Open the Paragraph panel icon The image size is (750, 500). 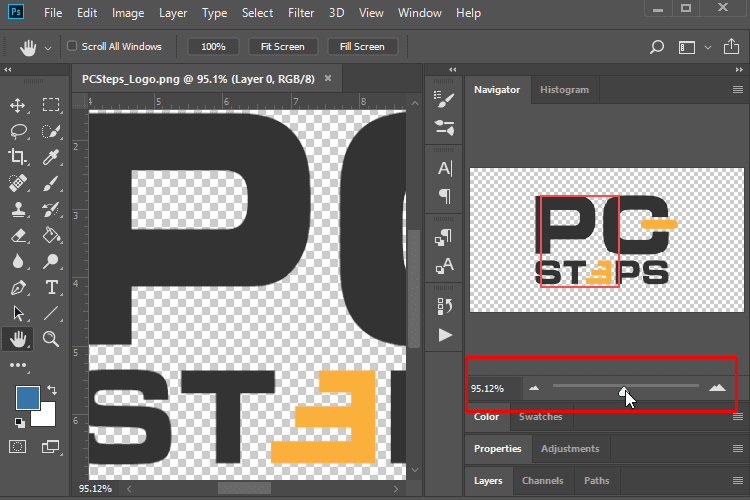pyautogui.click(x=445, y=196)
